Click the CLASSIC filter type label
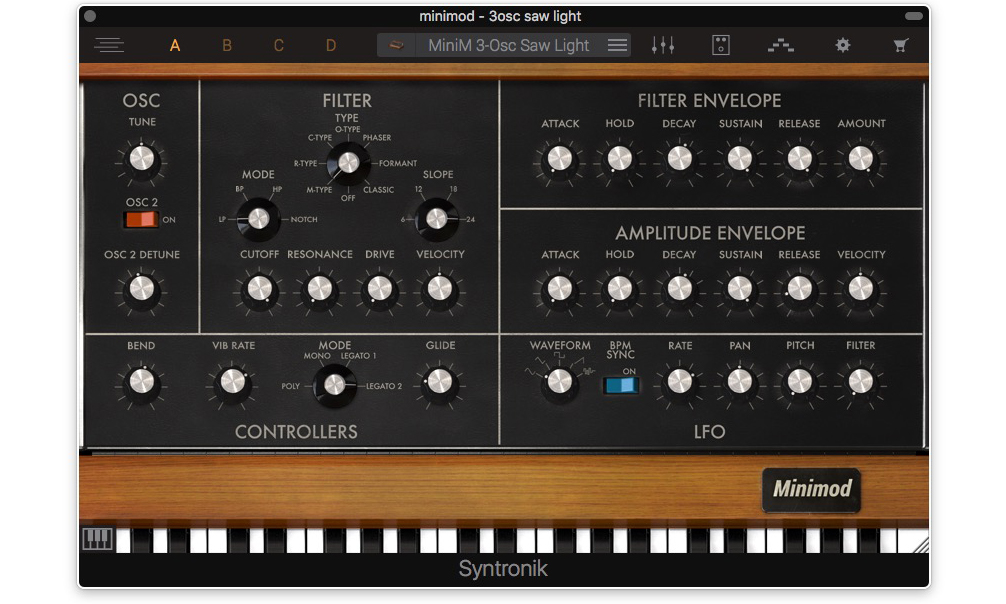 pyautogui.click(x=379, y=190)
